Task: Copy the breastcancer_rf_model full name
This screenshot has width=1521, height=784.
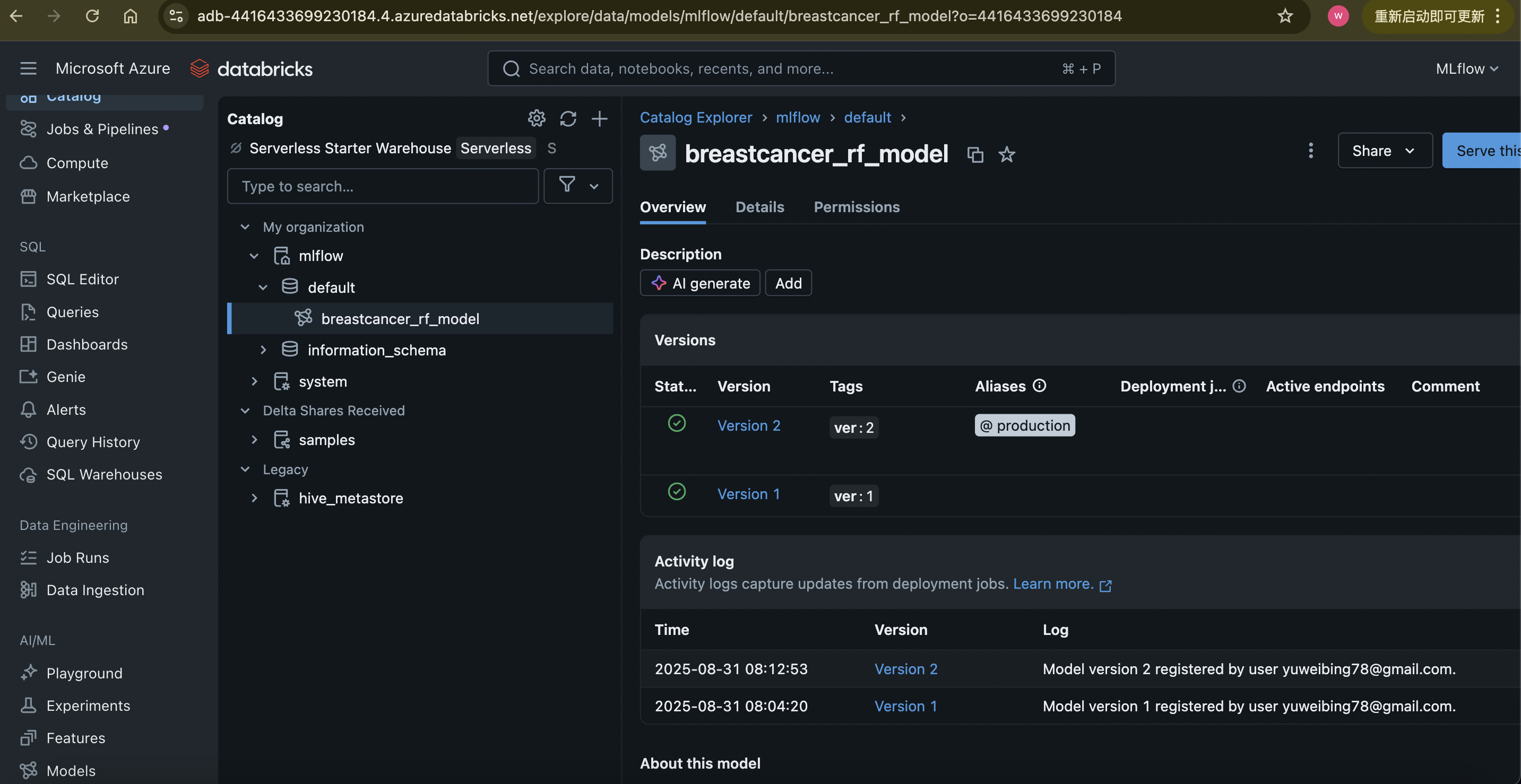Action: pyautogui.click(x=975, y=154)
